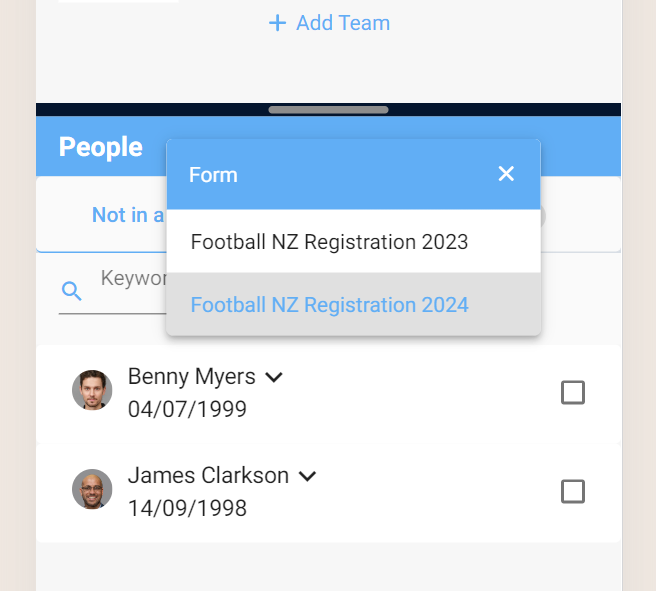This screenshot has height=591, width=656.
Task: Click the James Clarkson name text
Action: 208,476
